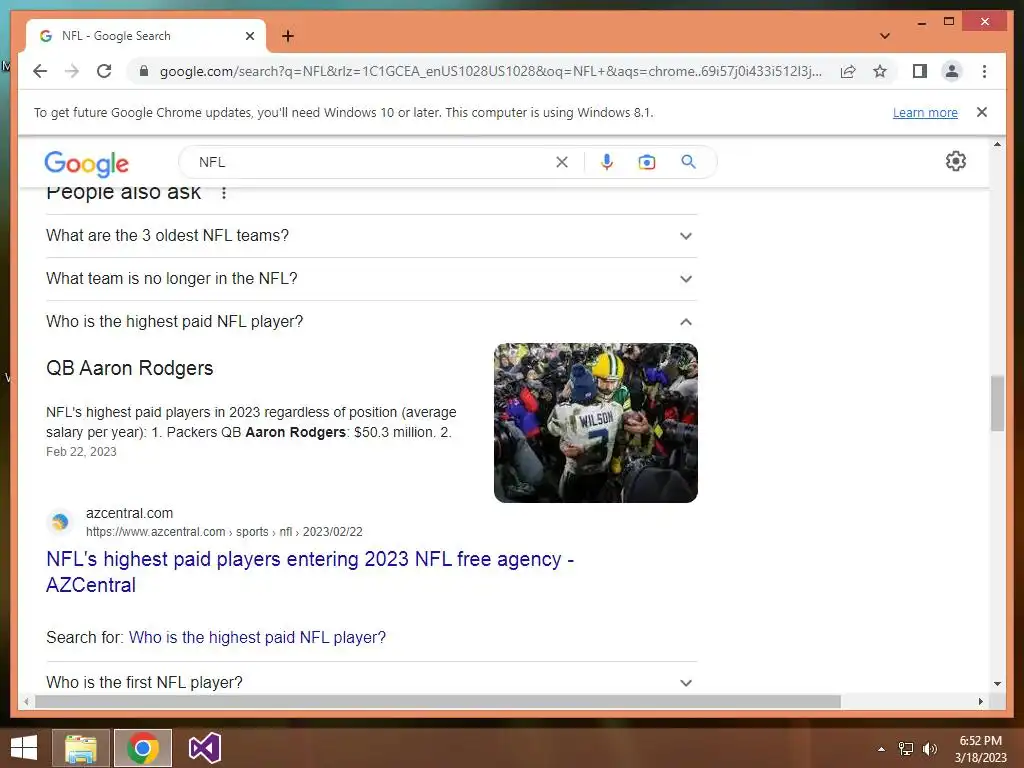Click the vertical scrollbar thumb

click(997, 403)
